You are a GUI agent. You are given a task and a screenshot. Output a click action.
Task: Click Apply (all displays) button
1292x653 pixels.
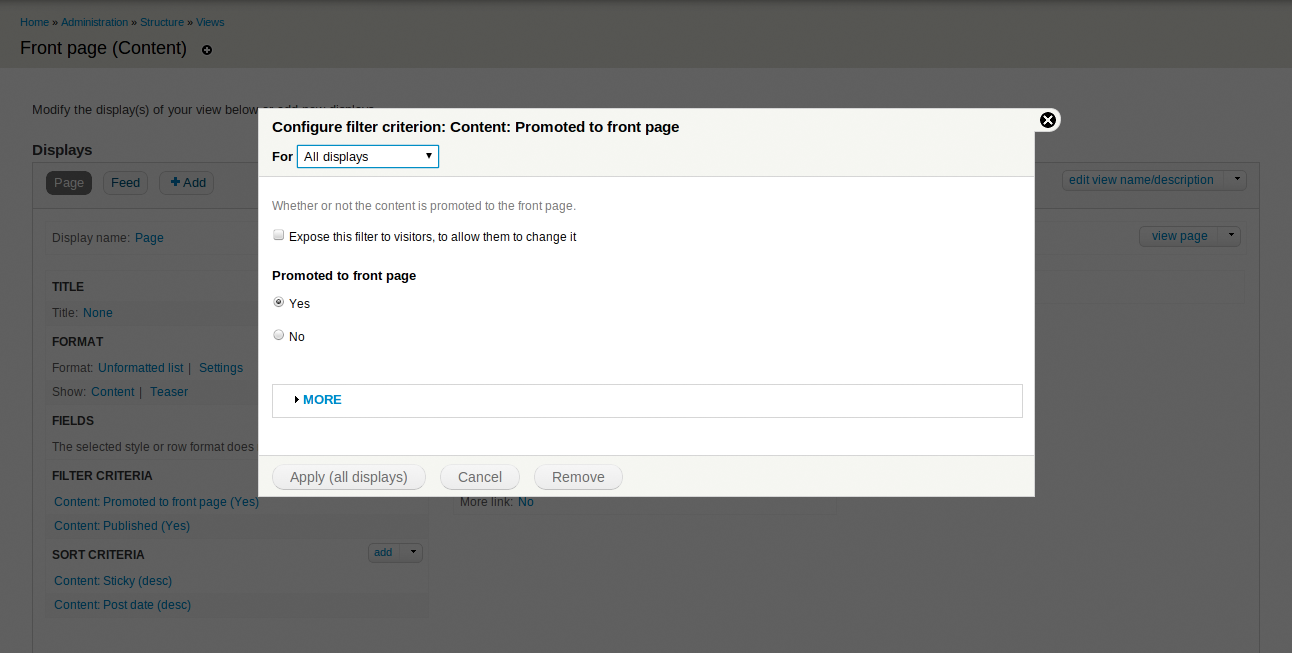pos(349,477)
